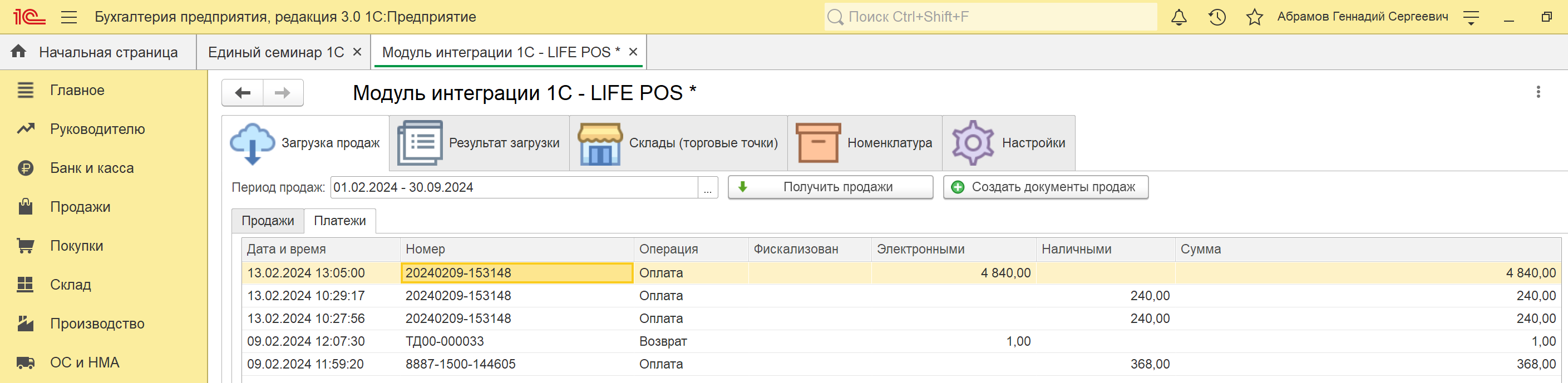Switch to the Платежи sub-tab
The height and width of the screenshot is (383, 1568).
[339, 221]
